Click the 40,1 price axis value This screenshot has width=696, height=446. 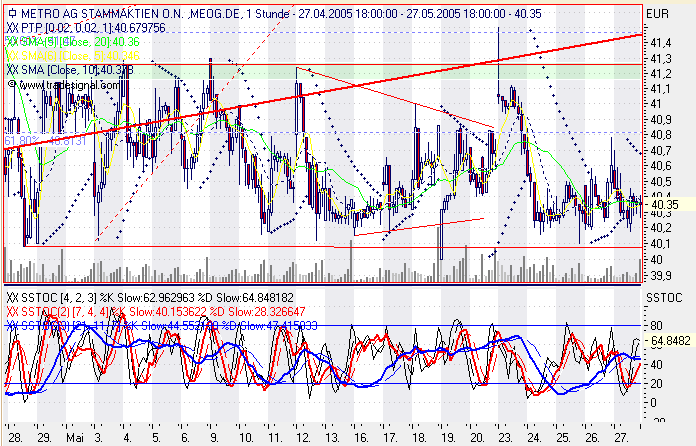click(x=661, y=243)
